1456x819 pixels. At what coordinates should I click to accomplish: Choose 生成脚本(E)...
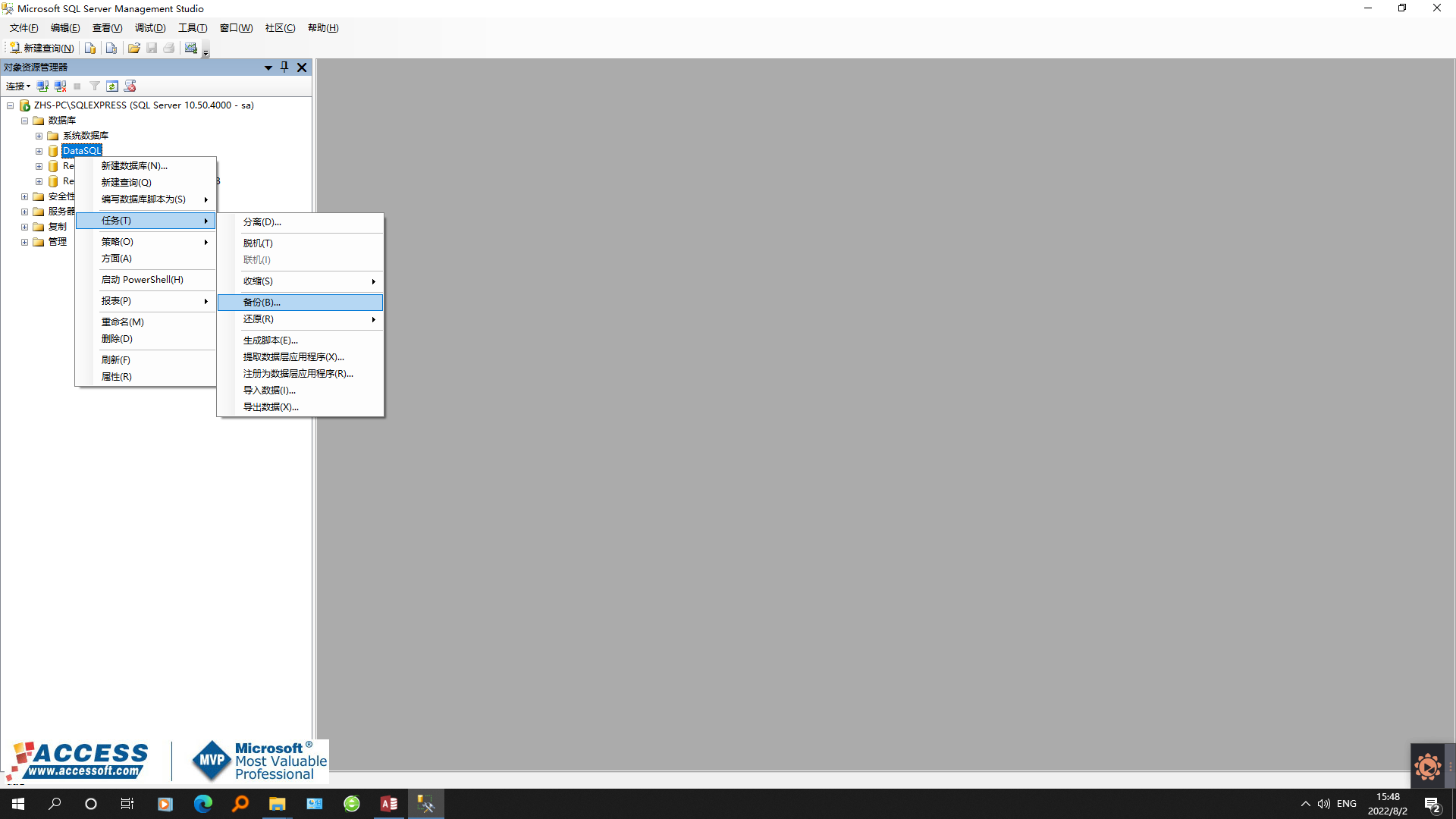tap(300, 340)
